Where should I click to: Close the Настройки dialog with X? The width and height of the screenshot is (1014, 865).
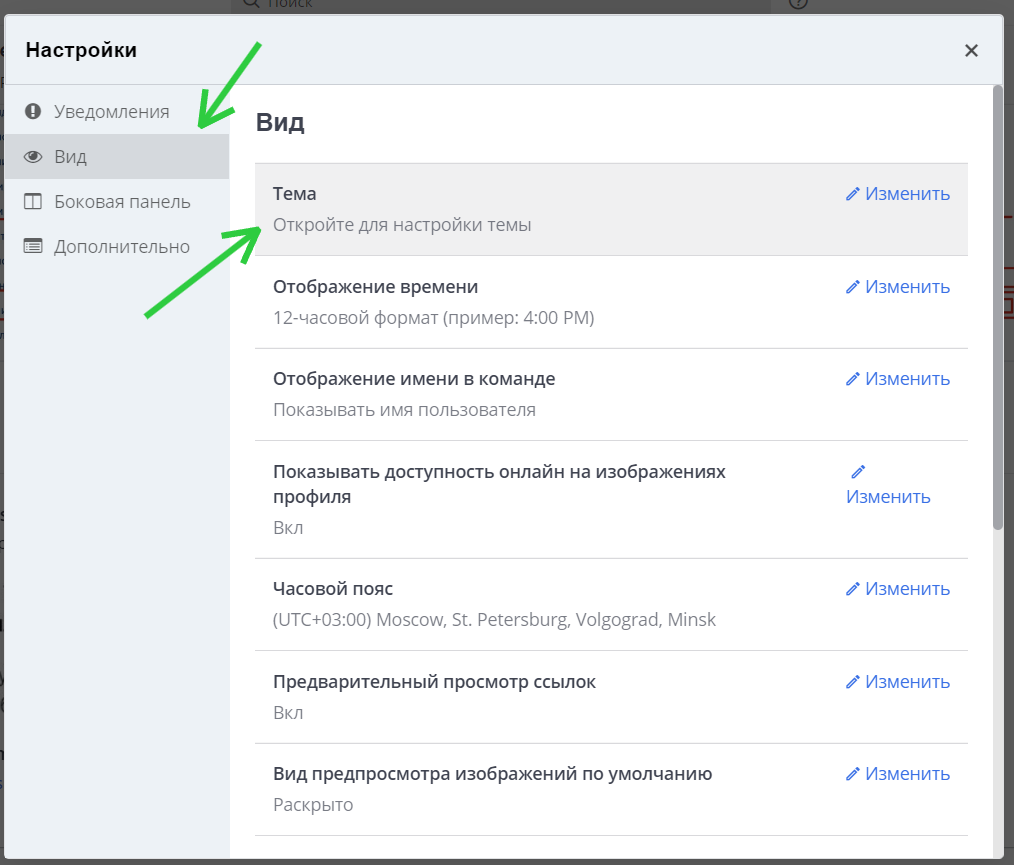971,51
